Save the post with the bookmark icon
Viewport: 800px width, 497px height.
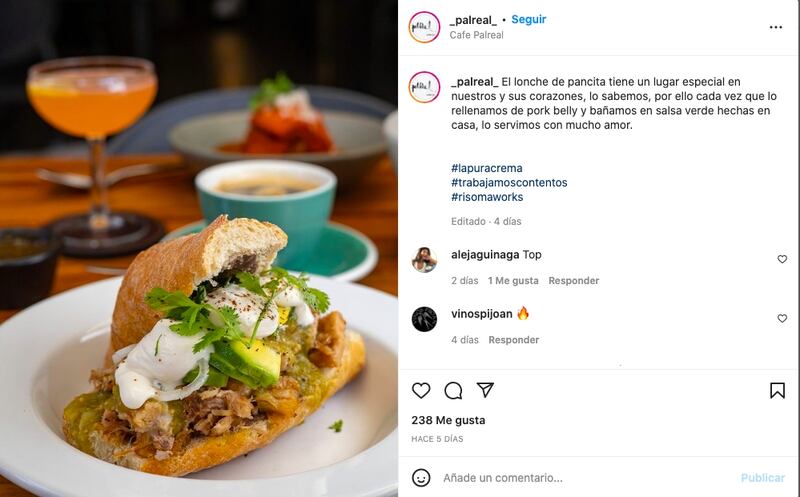pos(777,390)
